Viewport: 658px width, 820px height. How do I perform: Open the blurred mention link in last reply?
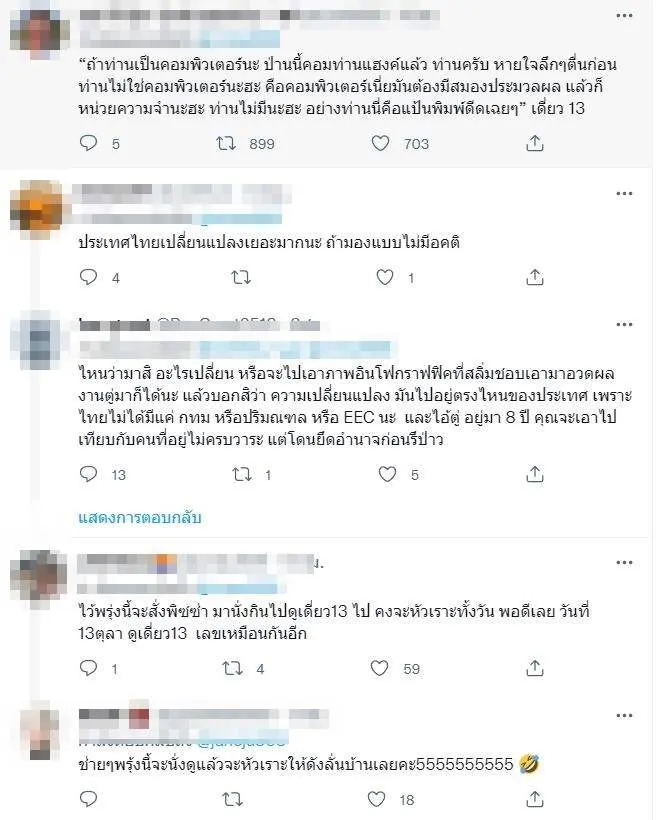[243, 740]
